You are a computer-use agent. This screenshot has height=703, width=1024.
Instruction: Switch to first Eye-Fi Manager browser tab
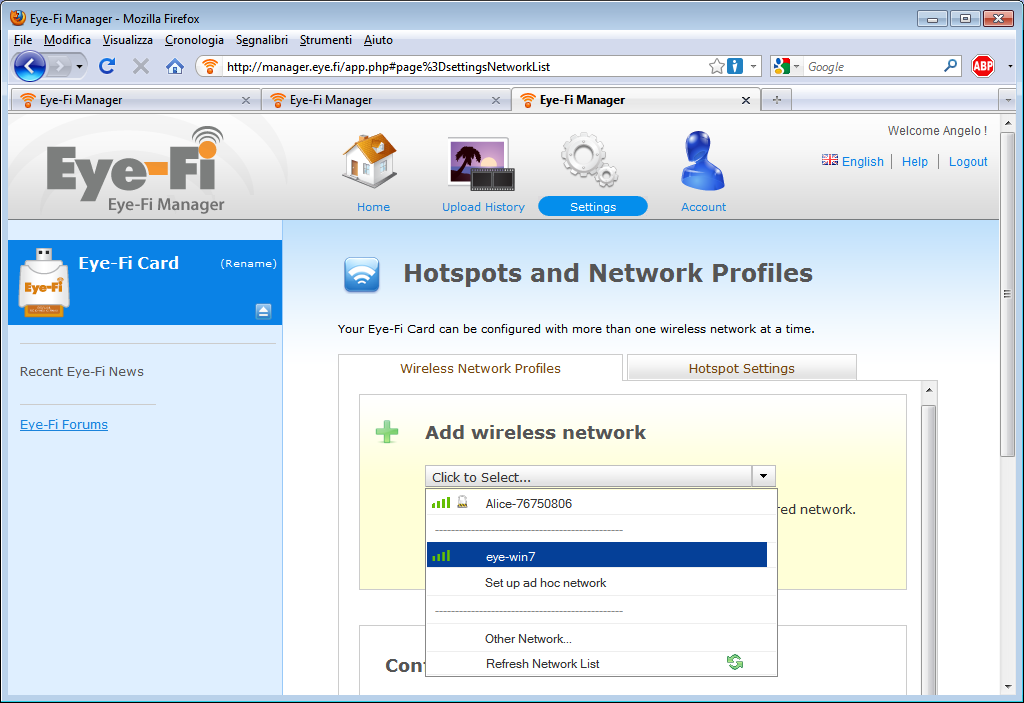point(135,100)
